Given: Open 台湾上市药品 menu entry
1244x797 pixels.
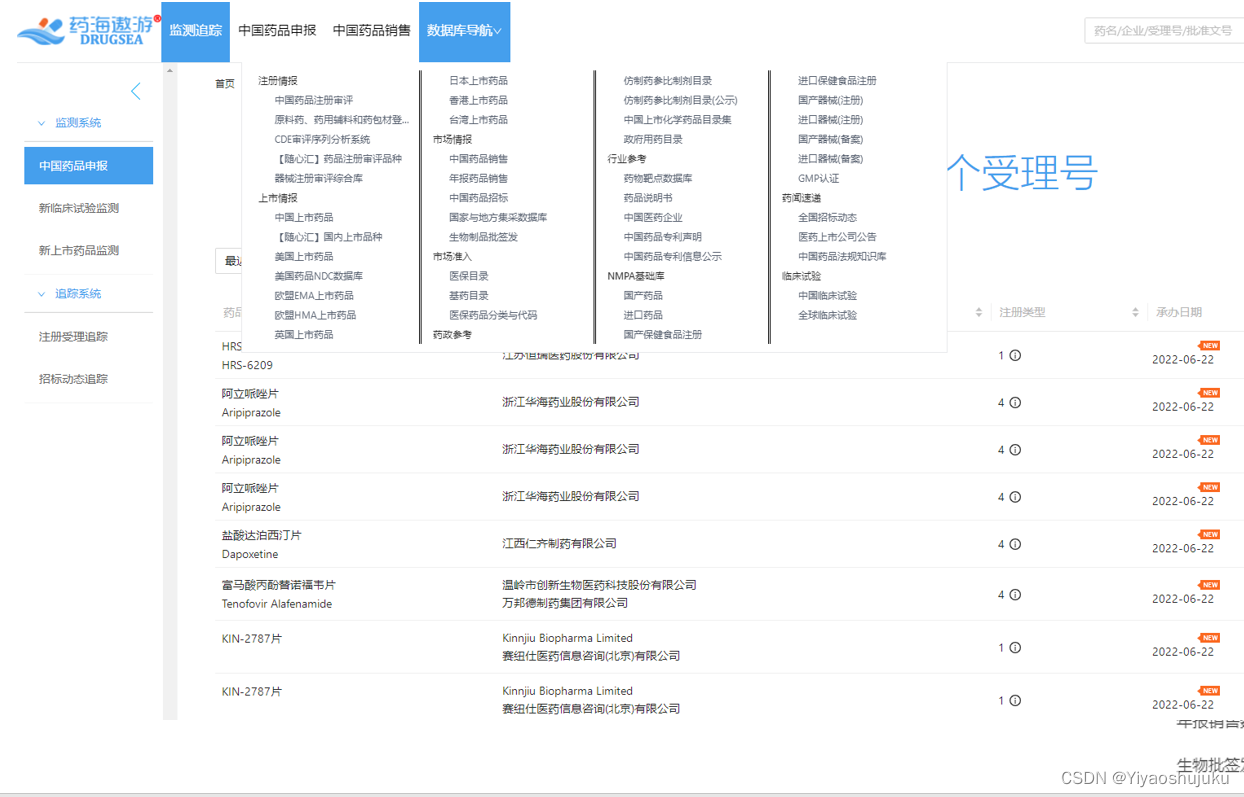Looking at the screenshot, I should coord(478,119).
